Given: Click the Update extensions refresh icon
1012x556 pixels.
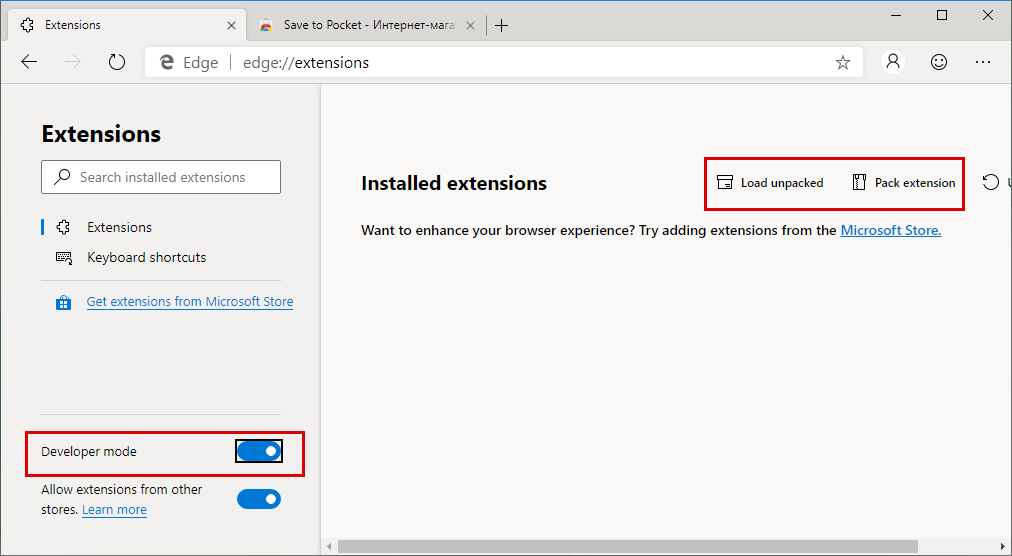Looking at the screenshot, I should pyautogui.click(x=990, y=182).
